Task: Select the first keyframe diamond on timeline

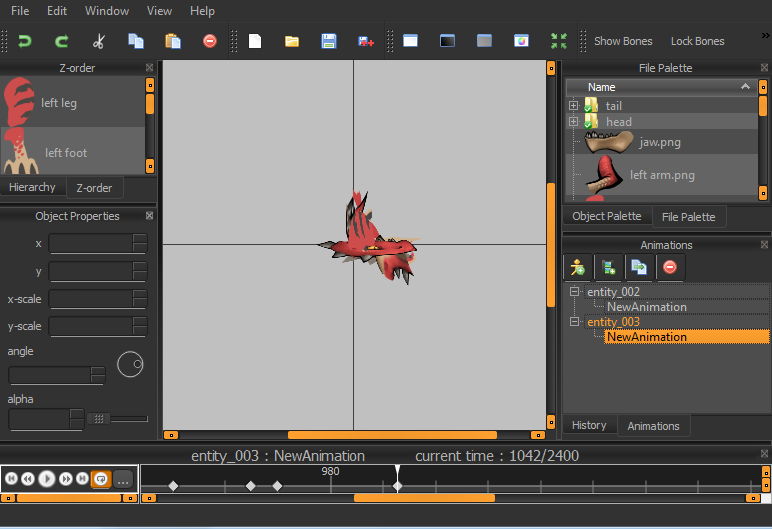Action: (173, 486)
